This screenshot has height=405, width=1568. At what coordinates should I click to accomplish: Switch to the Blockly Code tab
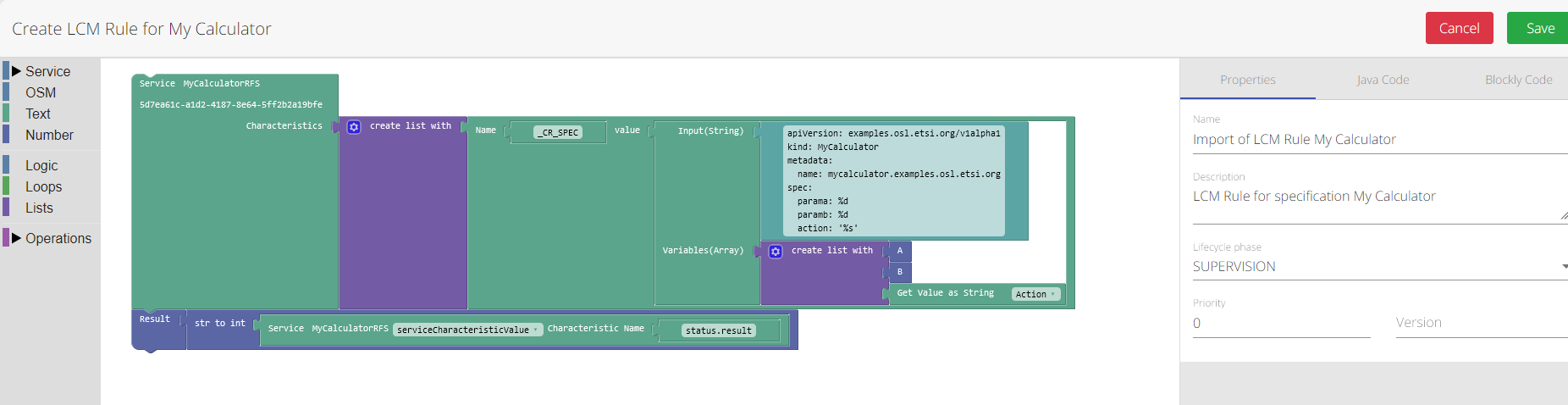point(1518,80)
